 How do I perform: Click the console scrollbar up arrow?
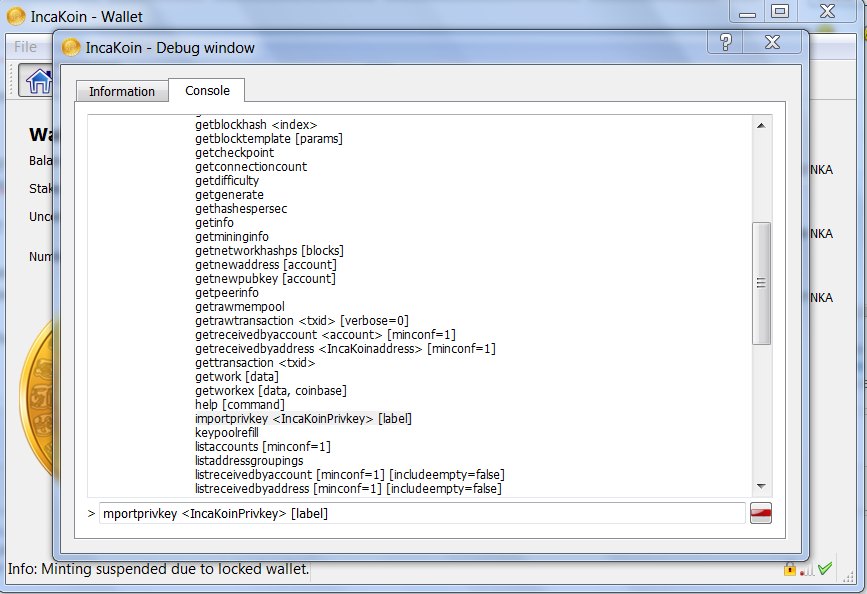click(761, 126)
